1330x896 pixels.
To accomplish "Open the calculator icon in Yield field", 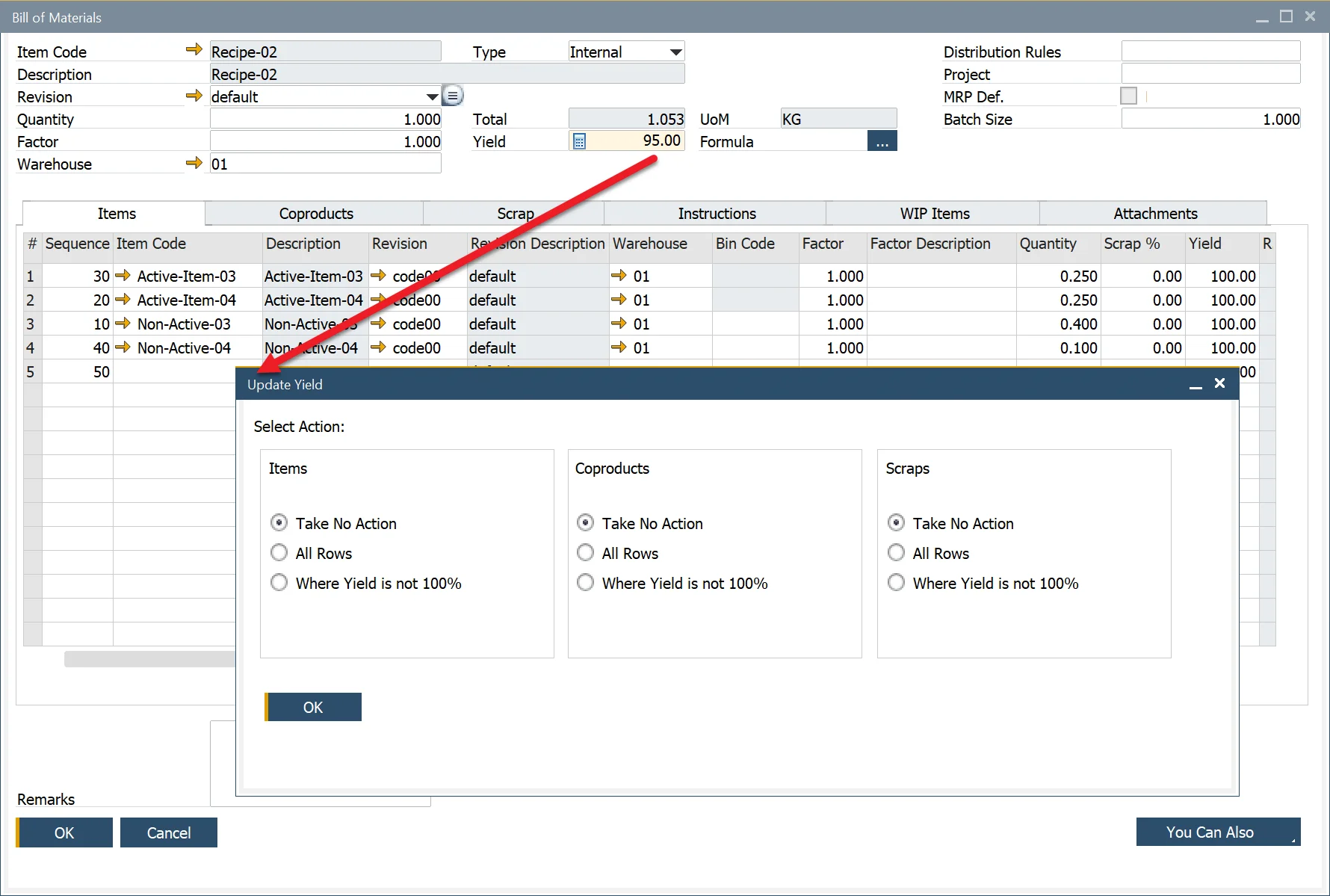I will (x=578, y=140).
